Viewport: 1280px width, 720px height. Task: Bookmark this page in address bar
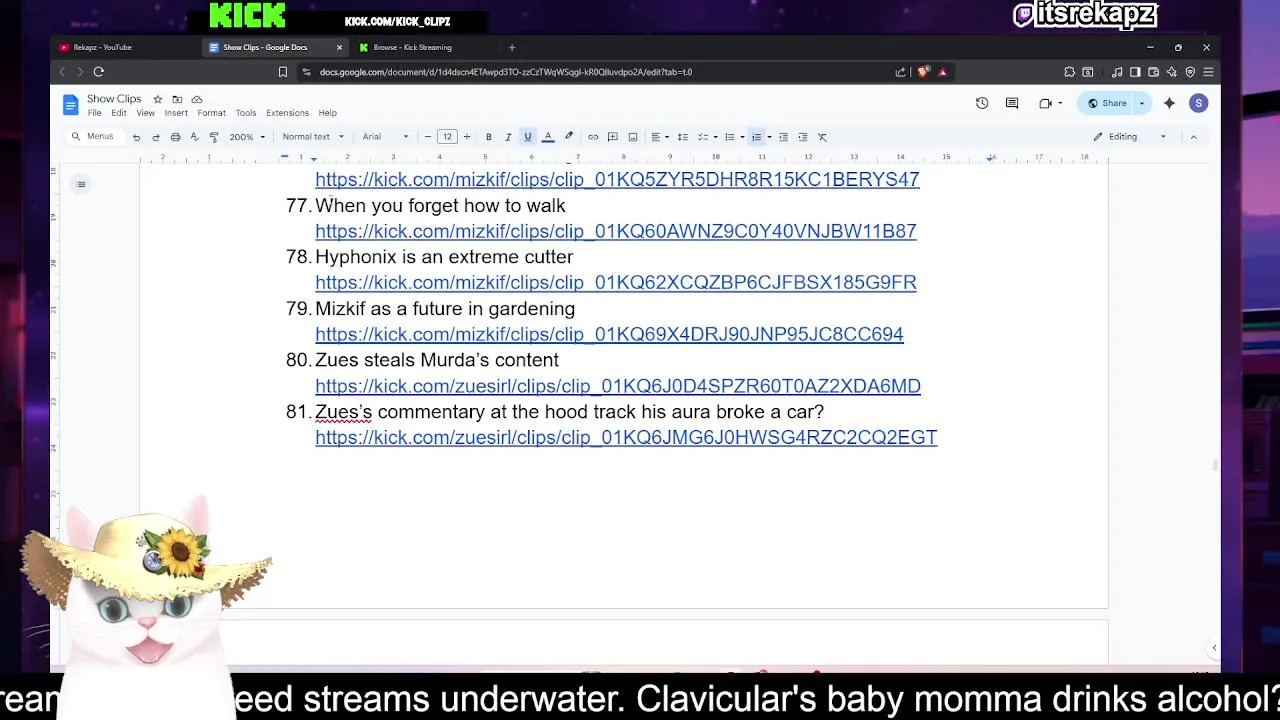click(x=283, y=72)
